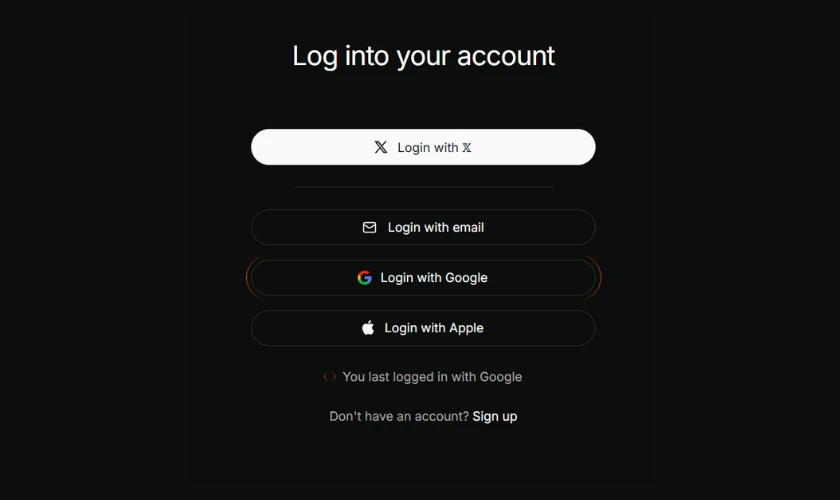Click the envelope icon for email login
Image resolution: width=840 pixels, height=500 pixels.
[370, 228]
